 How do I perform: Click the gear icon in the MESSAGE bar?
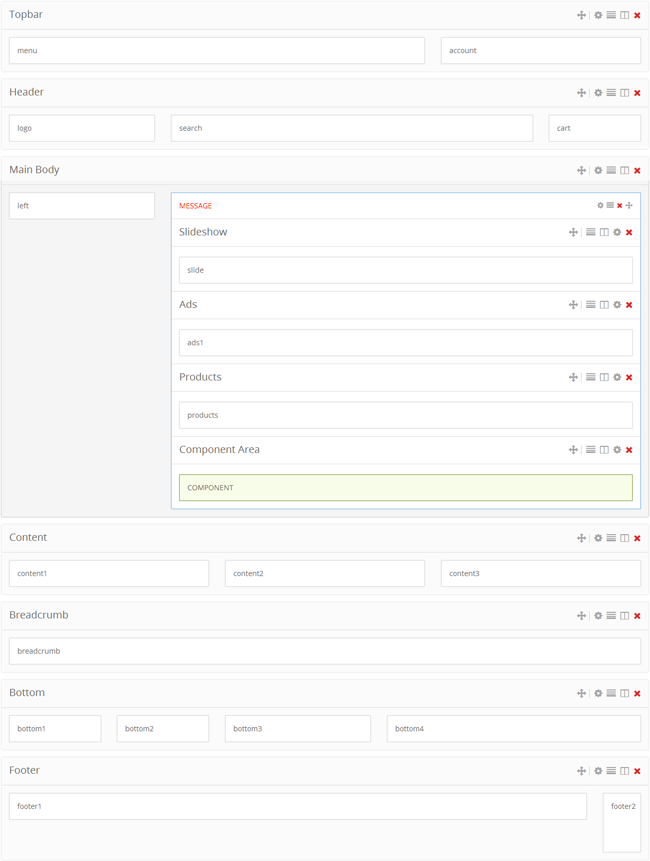(x=600, y=206)
